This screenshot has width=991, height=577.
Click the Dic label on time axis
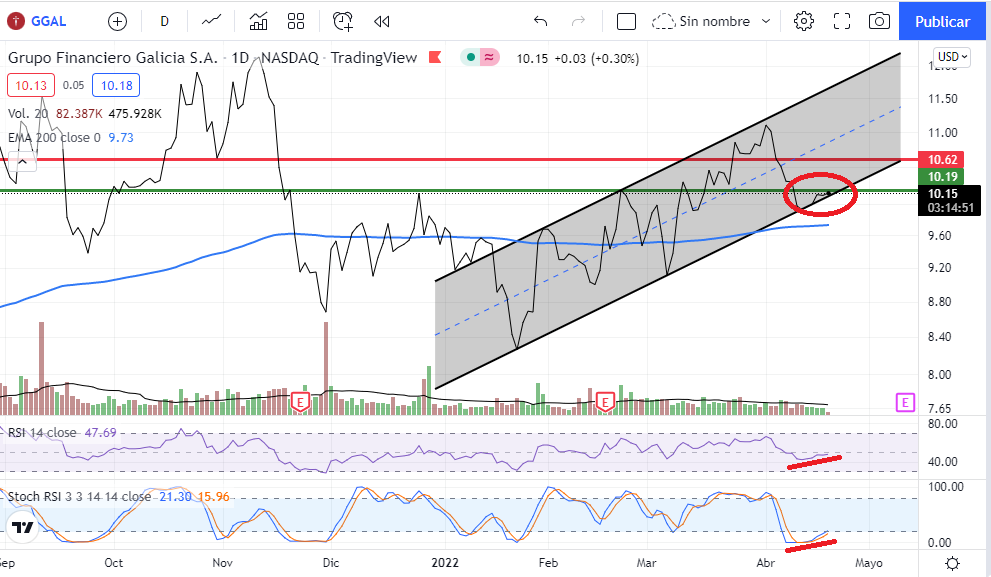click(x=331, y=563)
